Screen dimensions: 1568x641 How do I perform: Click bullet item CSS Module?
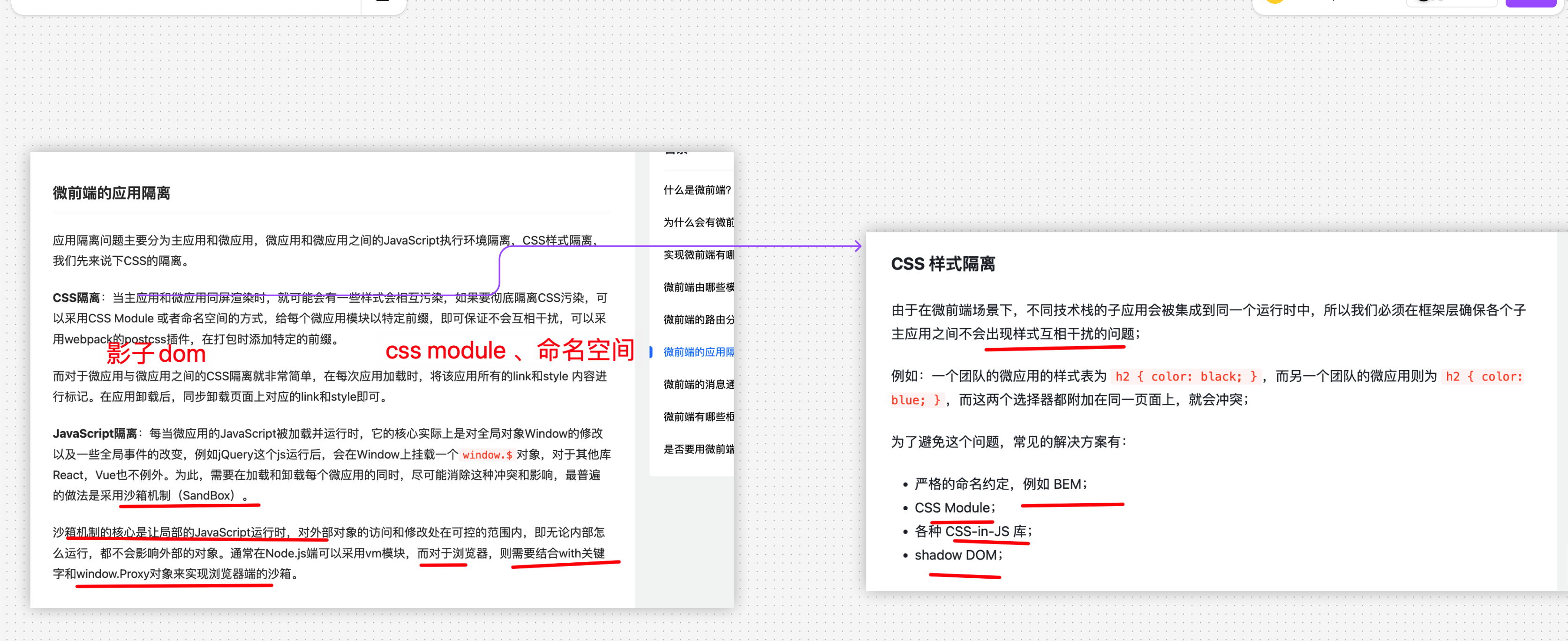(954, 507)
